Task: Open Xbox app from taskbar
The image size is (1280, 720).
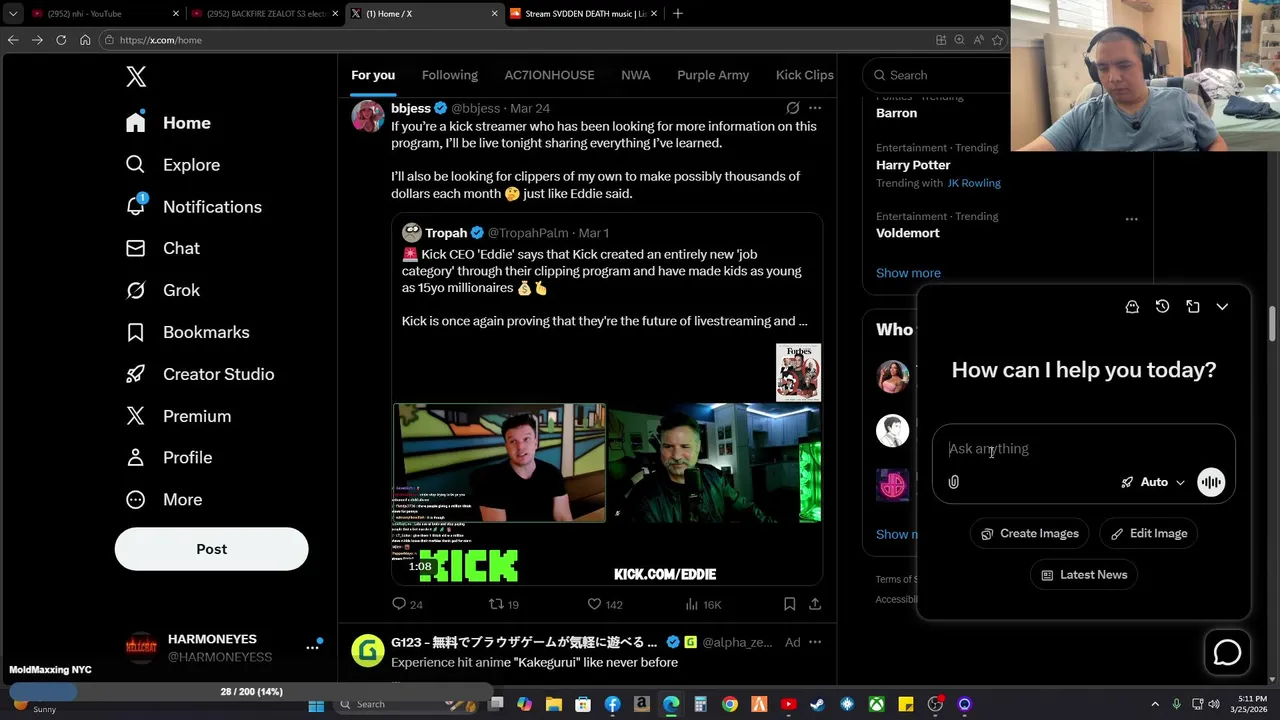Action: 876,704
